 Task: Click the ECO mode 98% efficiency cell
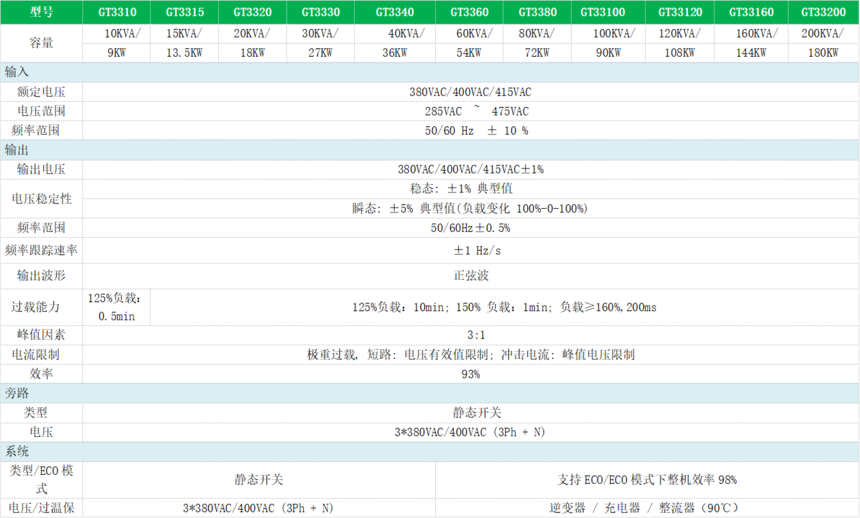[648, 479]
